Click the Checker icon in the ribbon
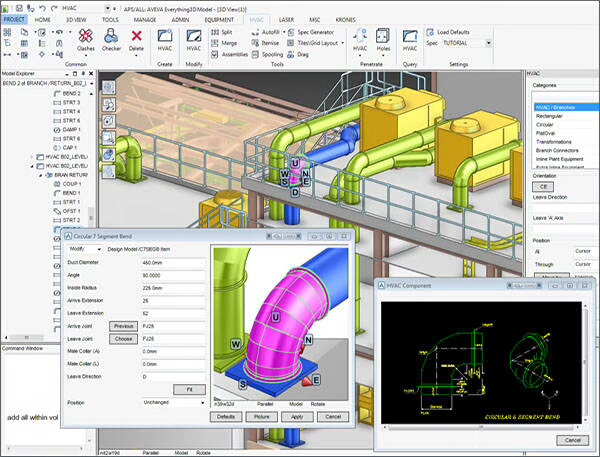 click(x=111, y=38)
